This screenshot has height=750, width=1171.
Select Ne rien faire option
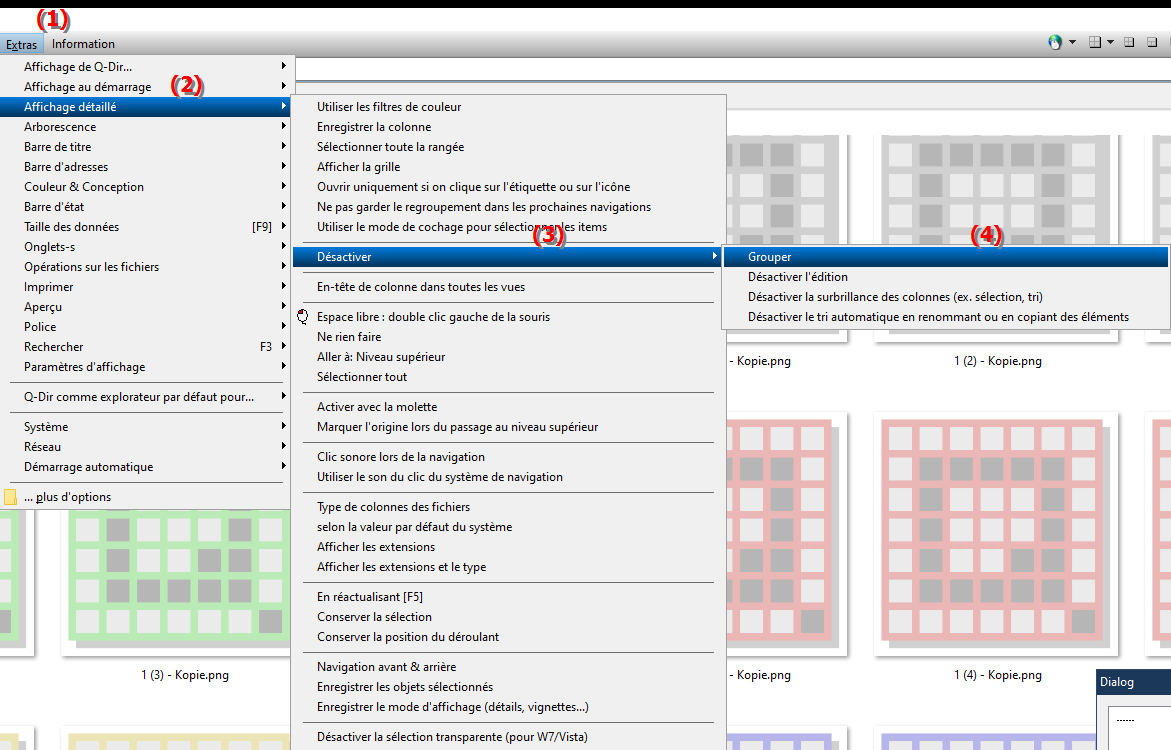(x=507, y=338)
